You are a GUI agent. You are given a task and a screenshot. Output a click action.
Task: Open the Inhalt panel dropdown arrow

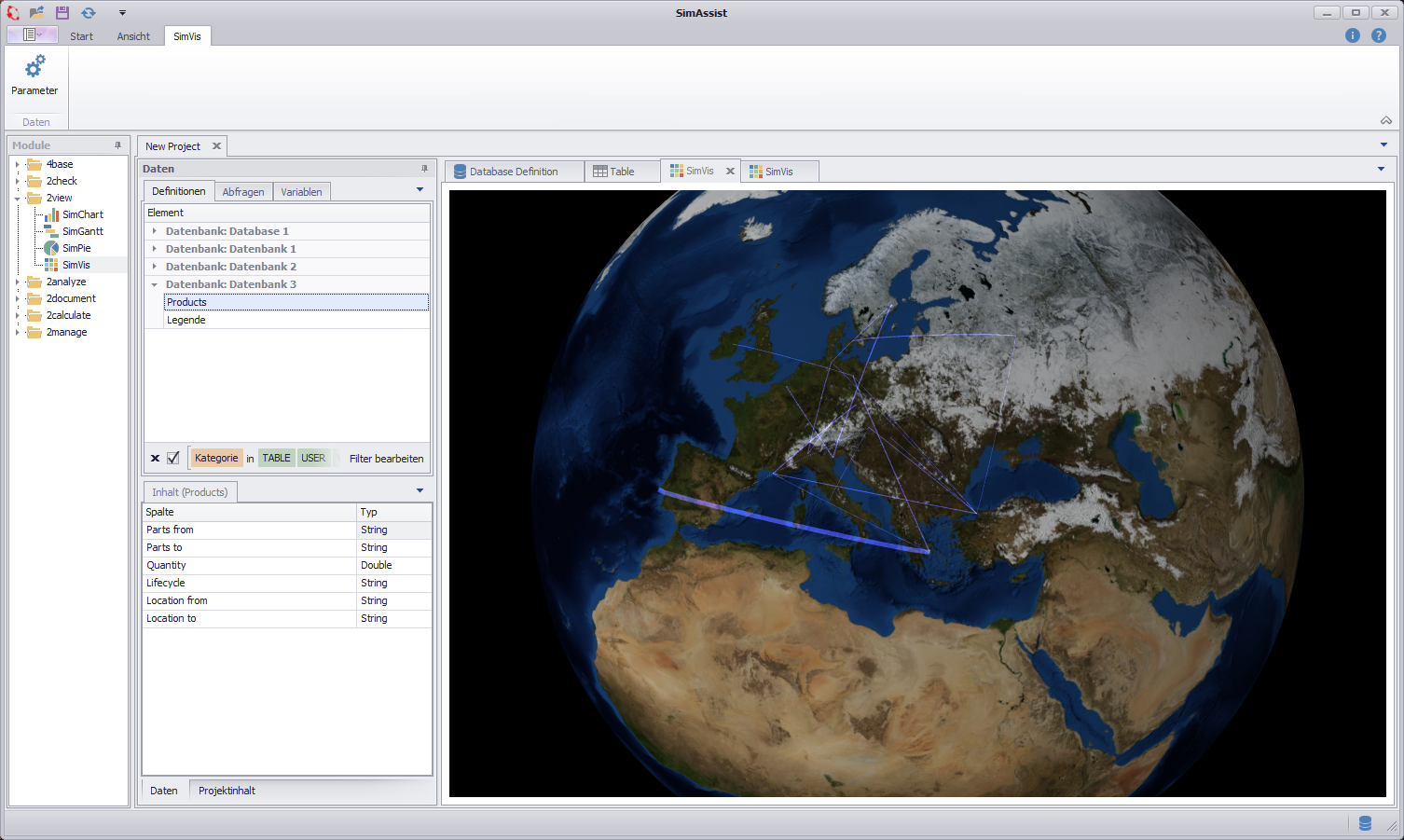(420, 490)
